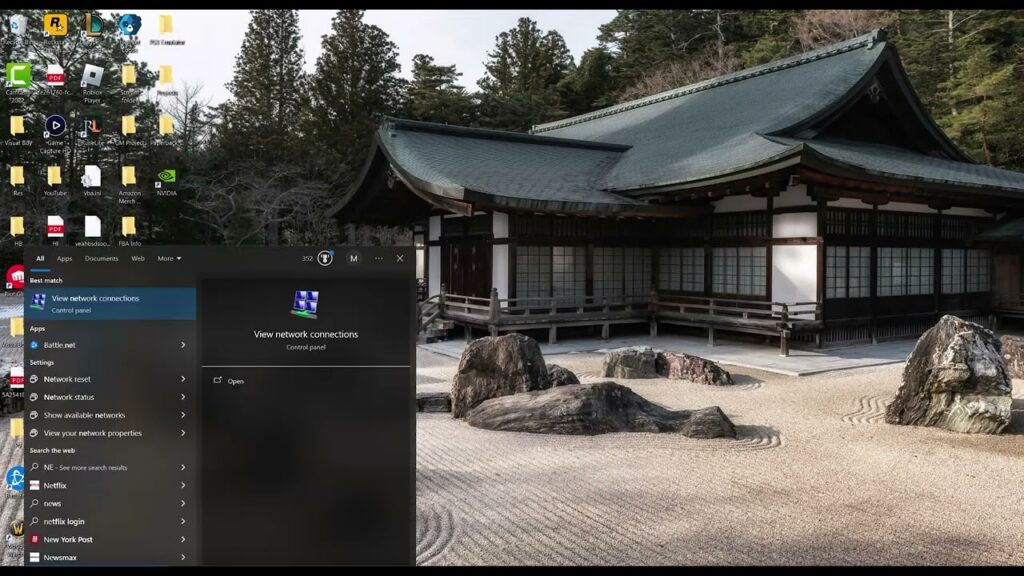Switch to the Documents search tab
The image size is (1024, 576).
point(101,259)
